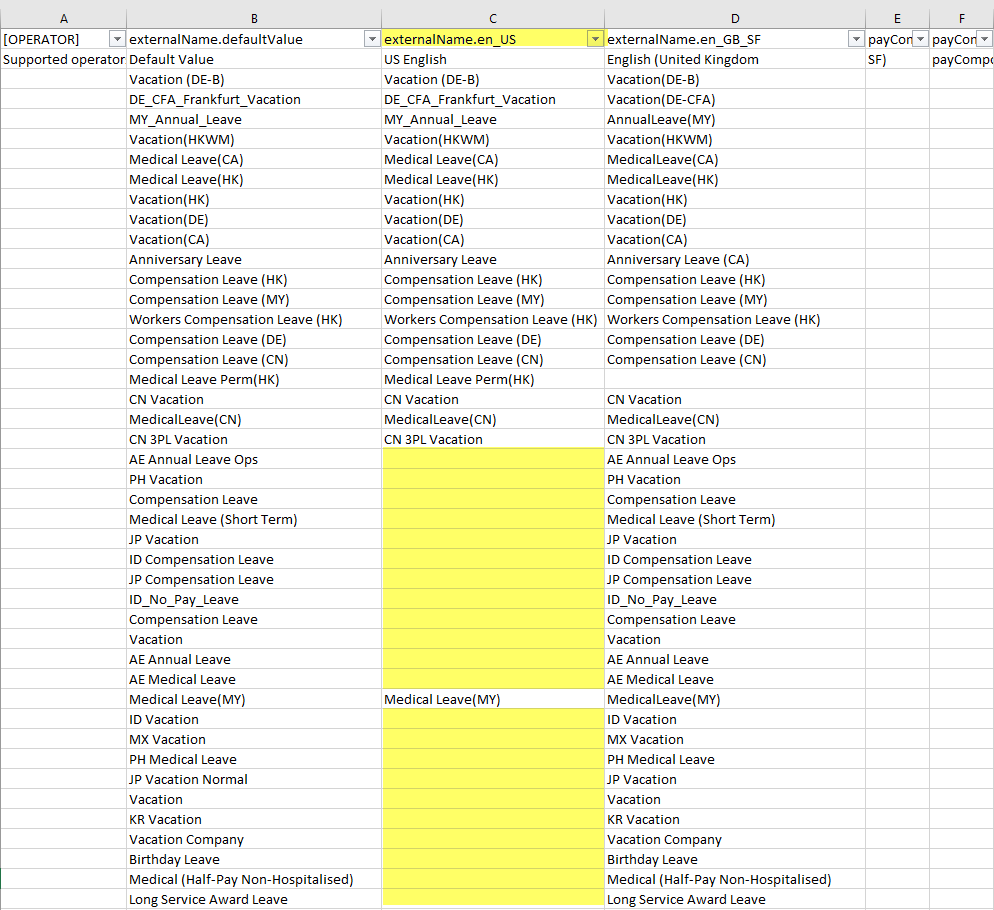Select column B by its header
994x910 pixels.
click(254, 19)
